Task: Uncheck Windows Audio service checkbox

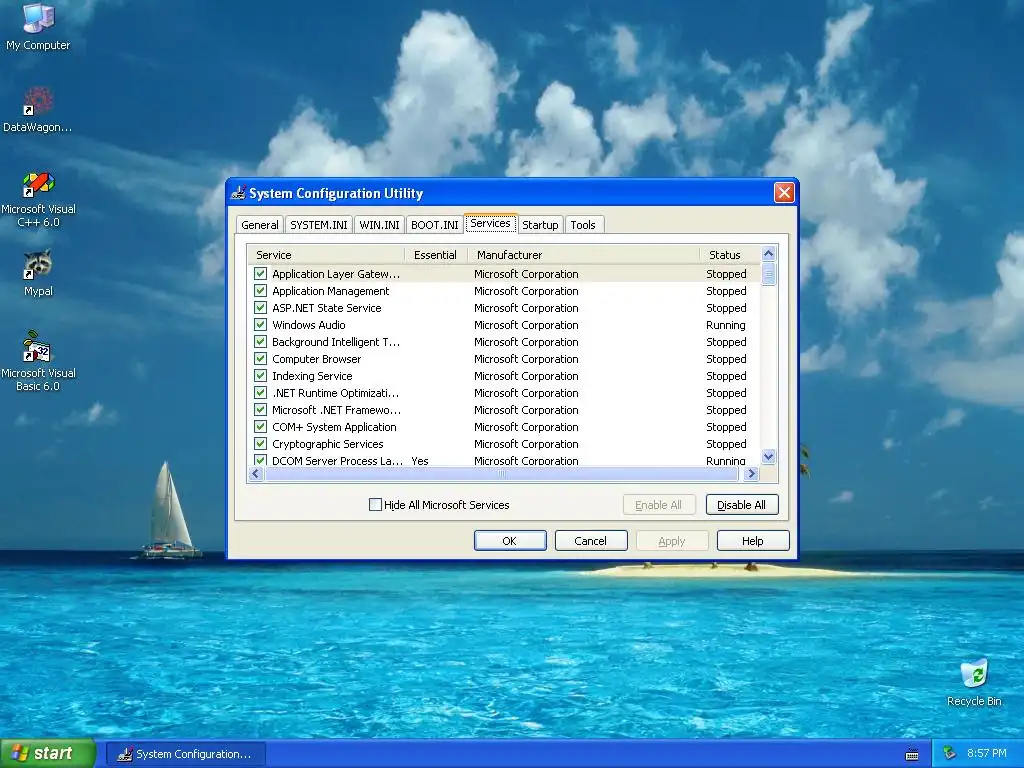Action: (261, 325)
